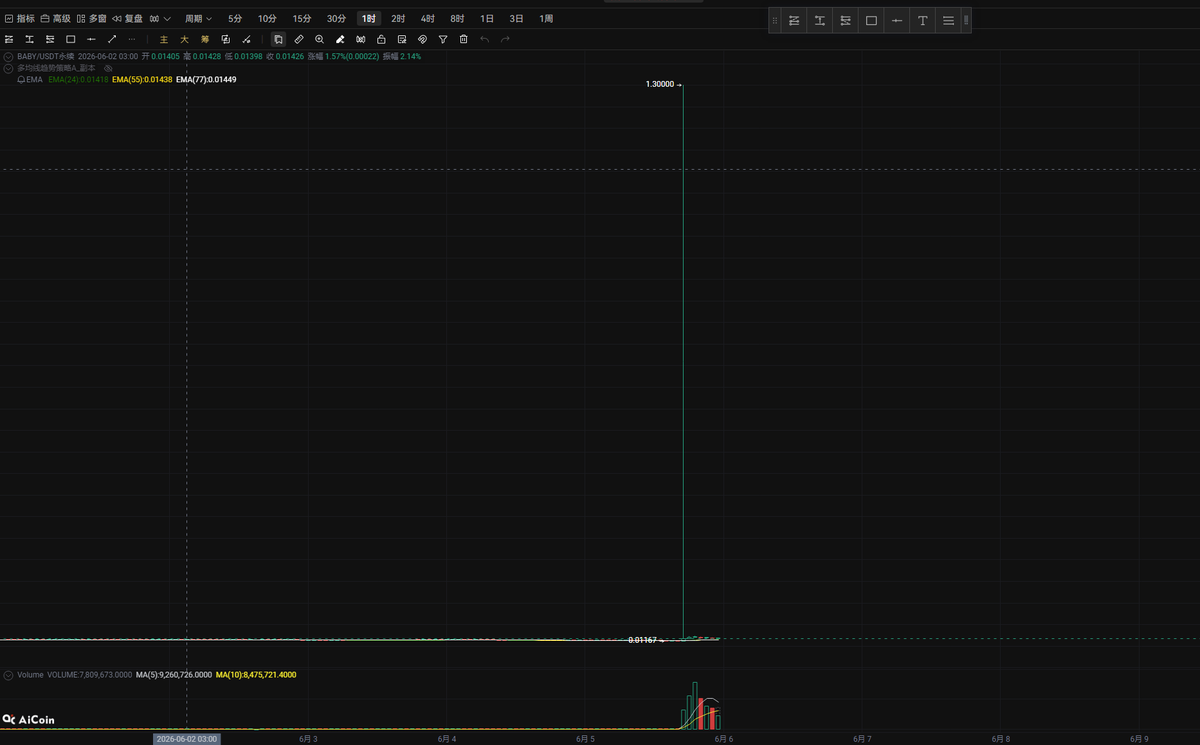Undo the last drawing action
1200x745 pixels.
[484, 39]
